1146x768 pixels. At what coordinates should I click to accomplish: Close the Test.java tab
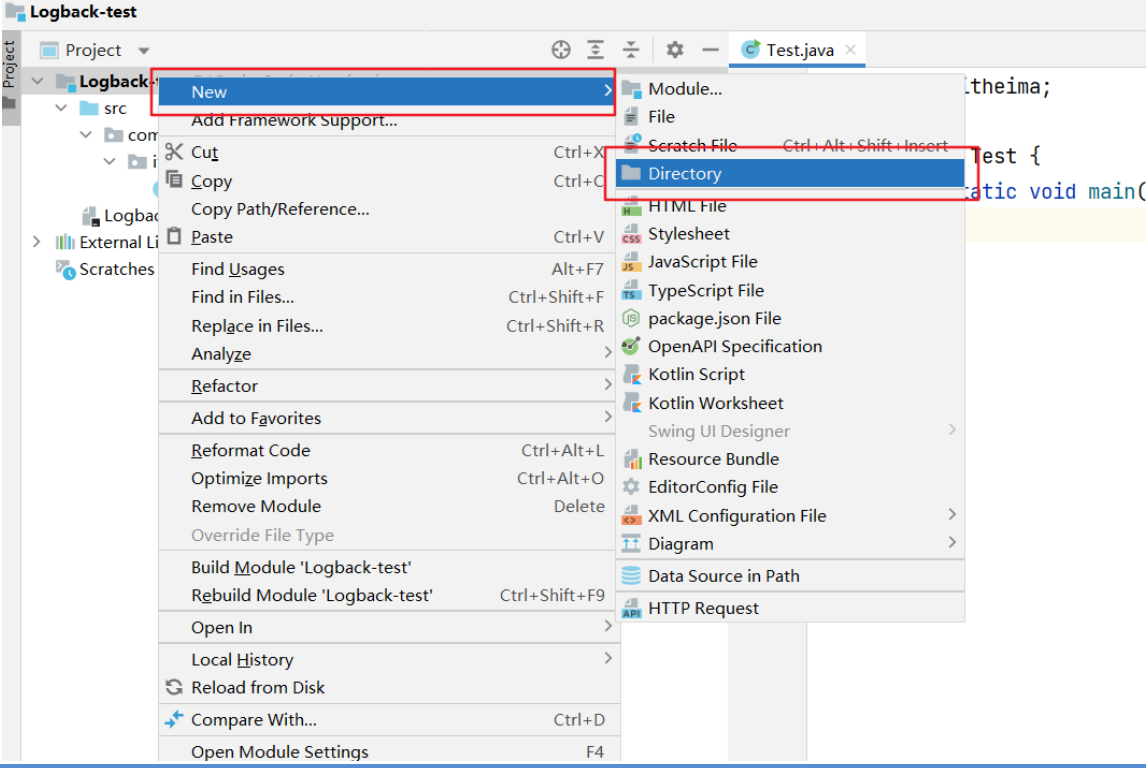pyautogui.click(x=850, y=50)
